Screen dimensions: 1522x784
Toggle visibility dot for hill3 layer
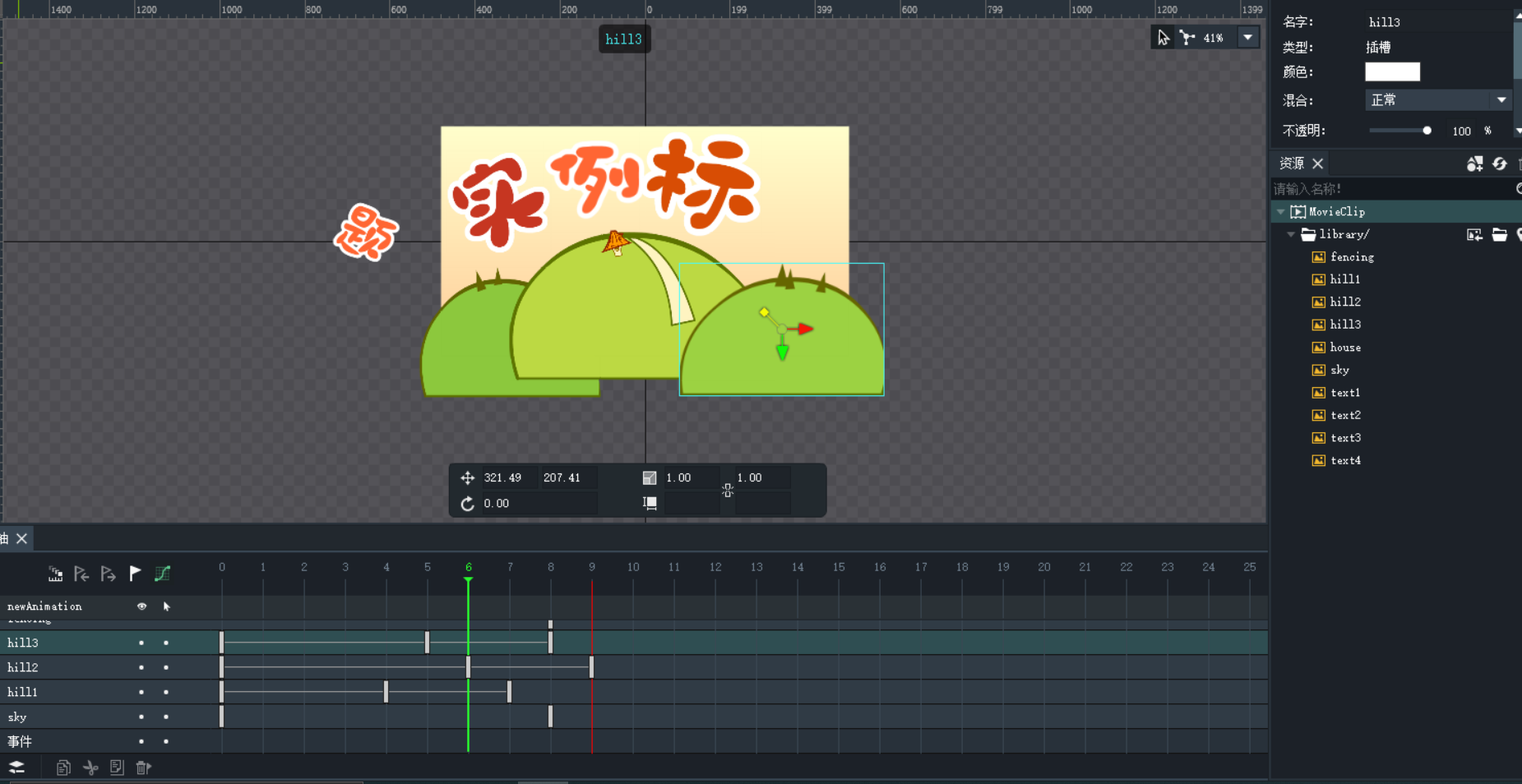click(x=141, y=643)
